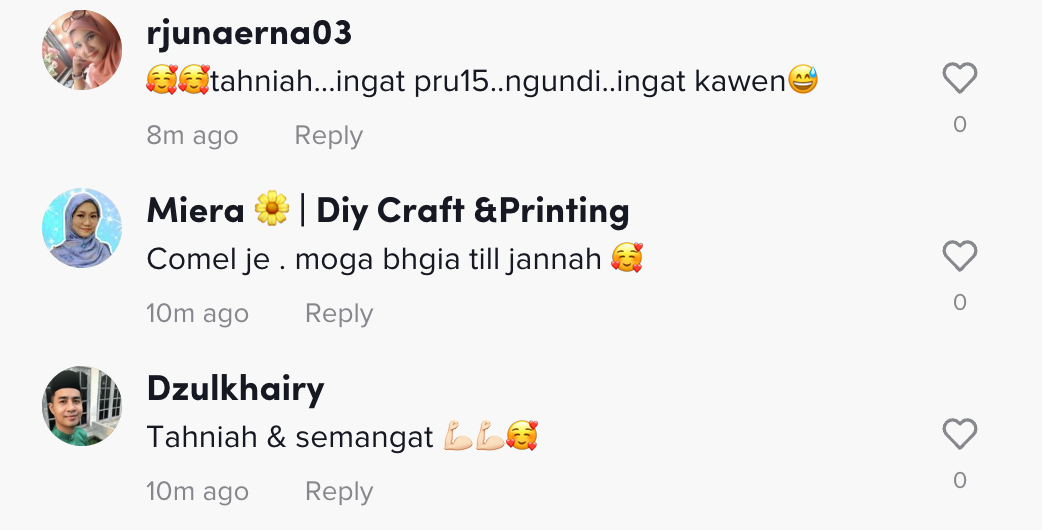This screenshot has width=1042, height=530.
Task: Click Dzulkhairy's 10m ago timestamp
Action: pyautogui.click(x=197, y=491)
